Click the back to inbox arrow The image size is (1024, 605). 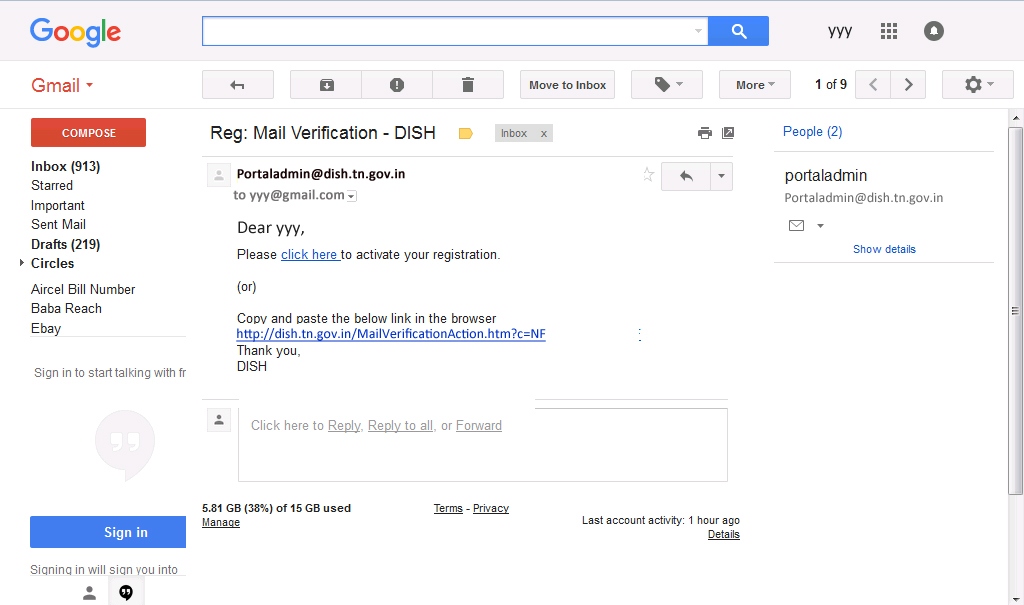click(238, 85)
